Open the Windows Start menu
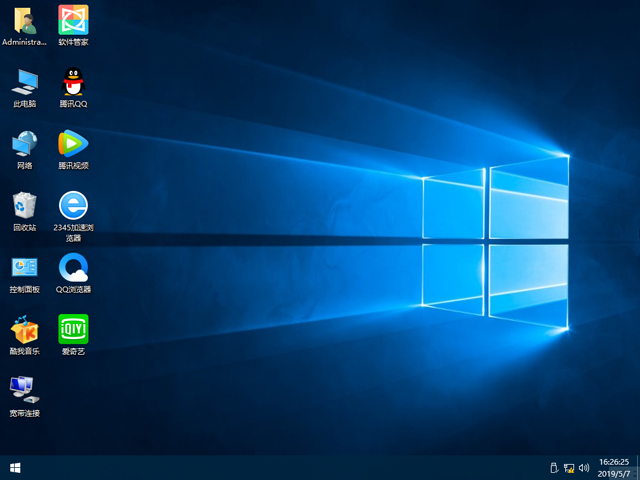The width and height of the screenshot is (640, 480). 15,467
